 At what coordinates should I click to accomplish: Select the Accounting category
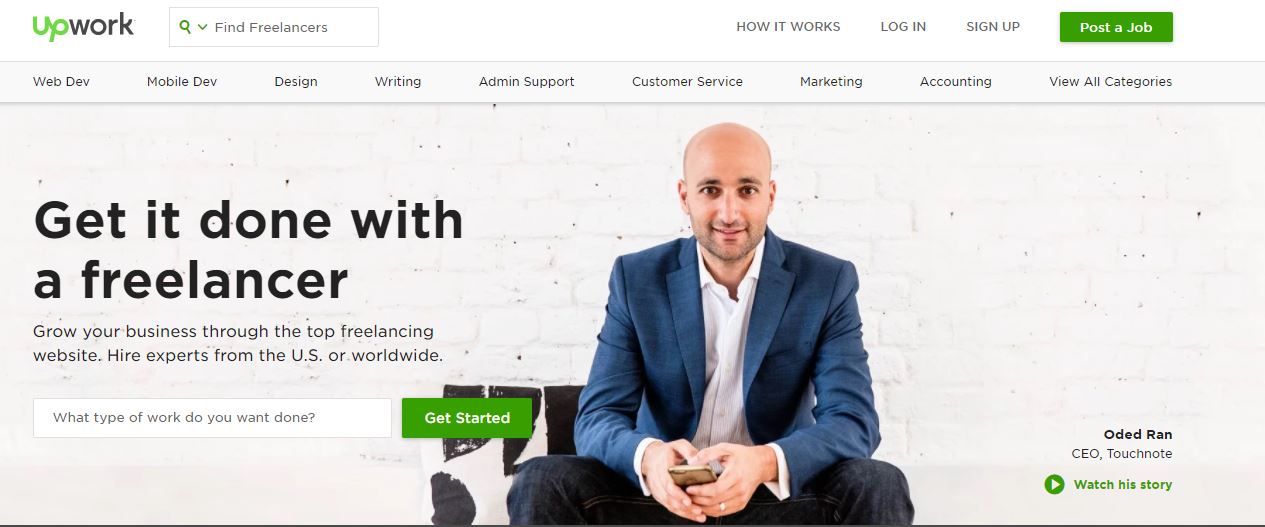[x=956, y=82]
